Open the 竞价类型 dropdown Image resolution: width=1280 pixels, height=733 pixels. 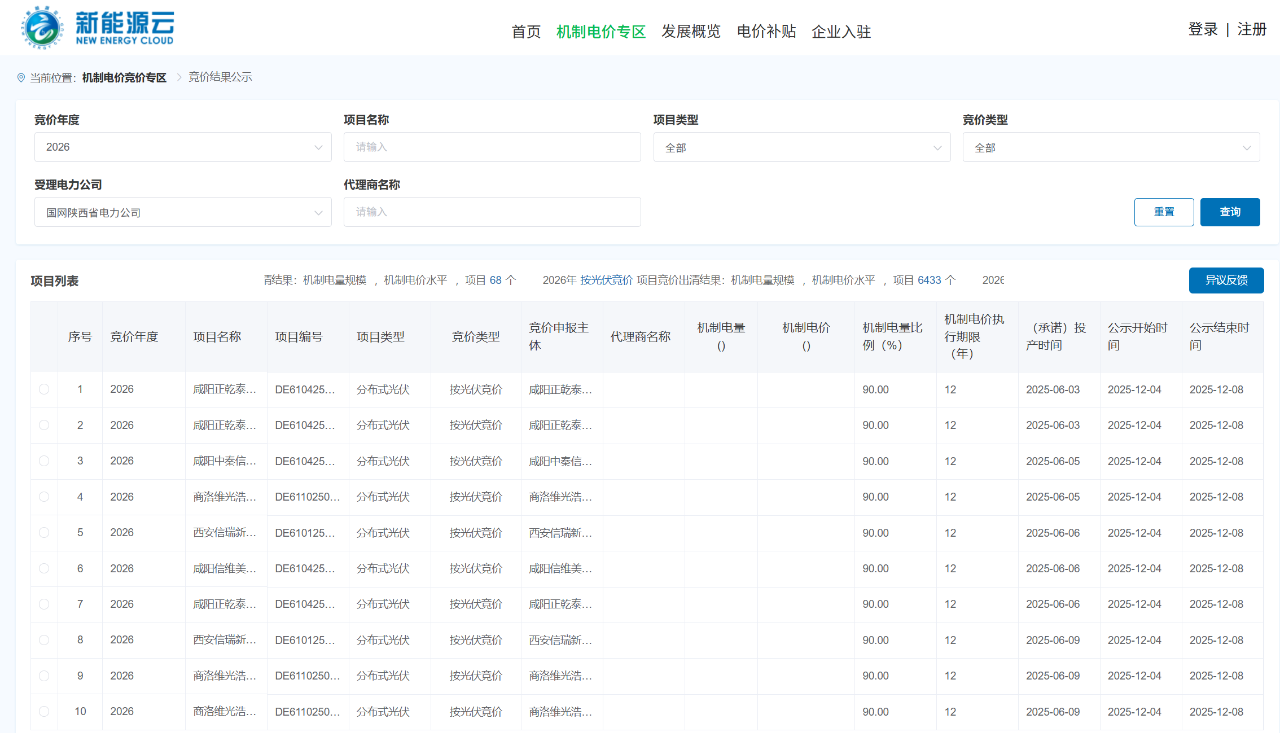(1110, 147)
